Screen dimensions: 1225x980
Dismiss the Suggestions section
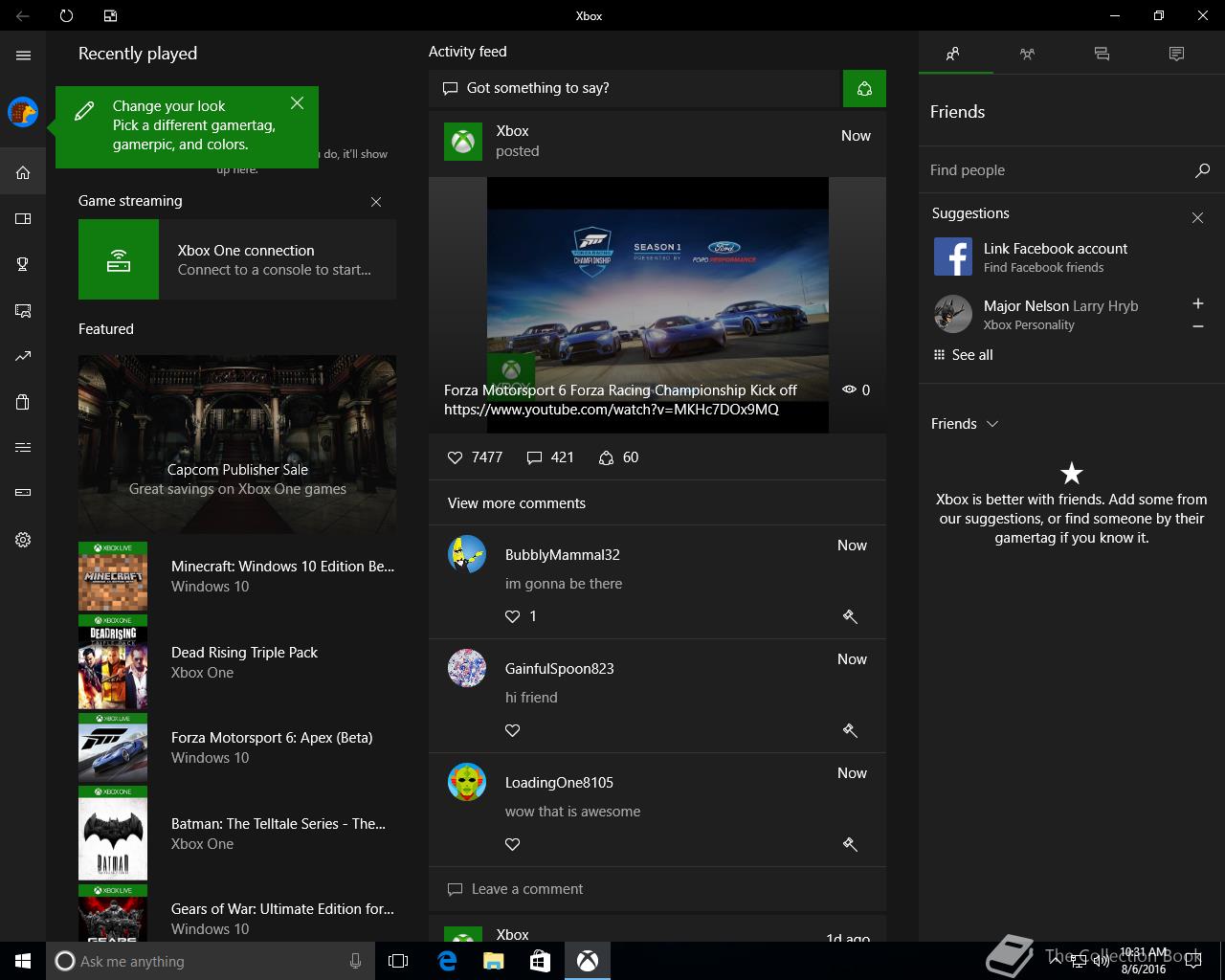click(1197, 218)
